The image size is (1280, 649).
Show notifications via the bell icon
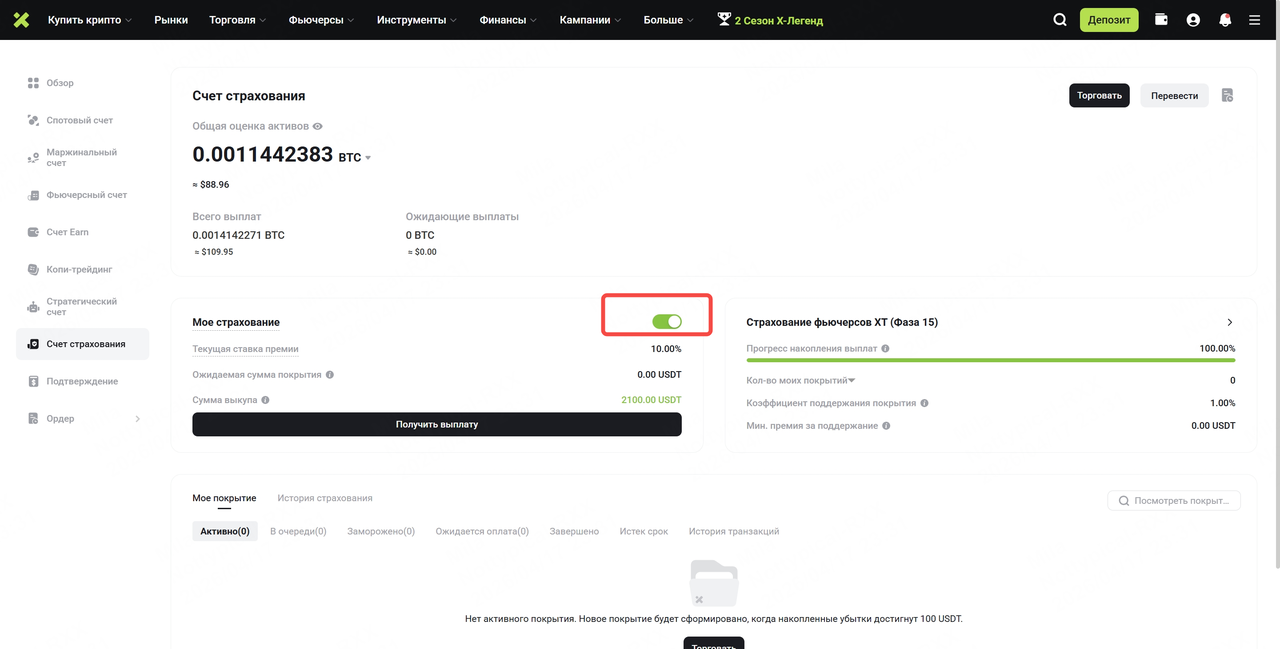[x=1225, y=20]
